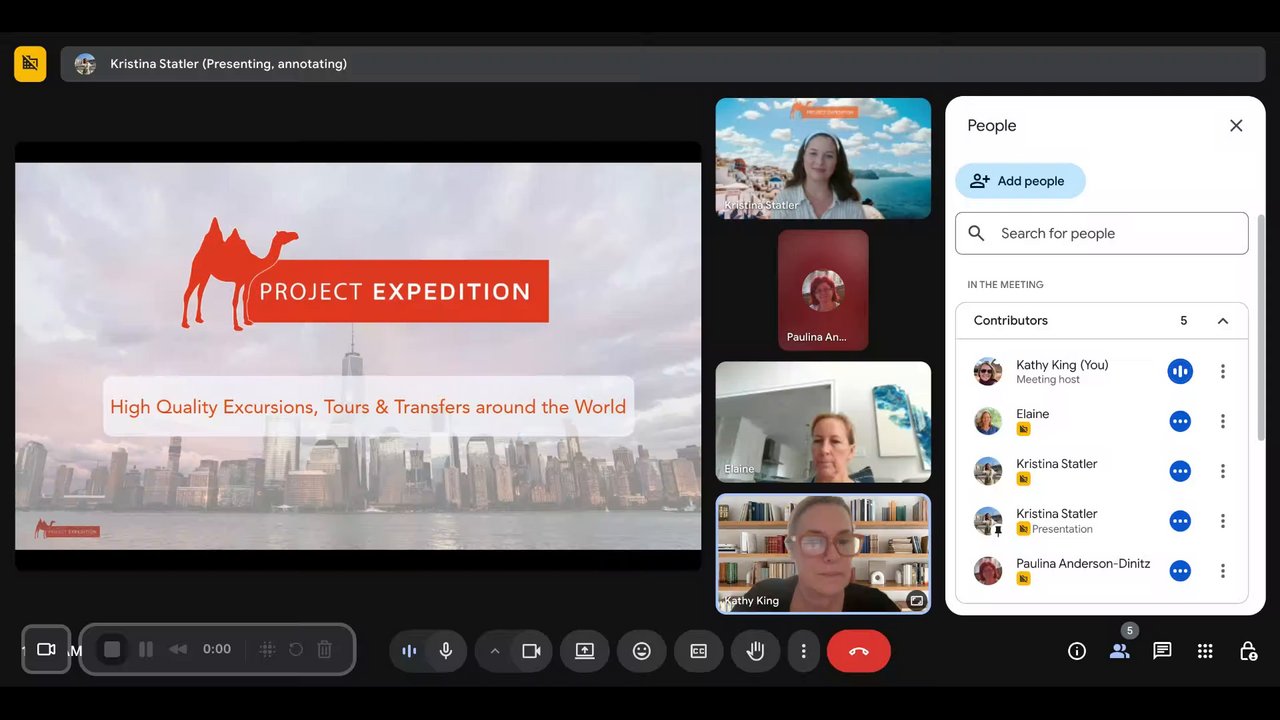Click the magnifier icon in people search
1280x720 pixels.
tap(977, 233)
